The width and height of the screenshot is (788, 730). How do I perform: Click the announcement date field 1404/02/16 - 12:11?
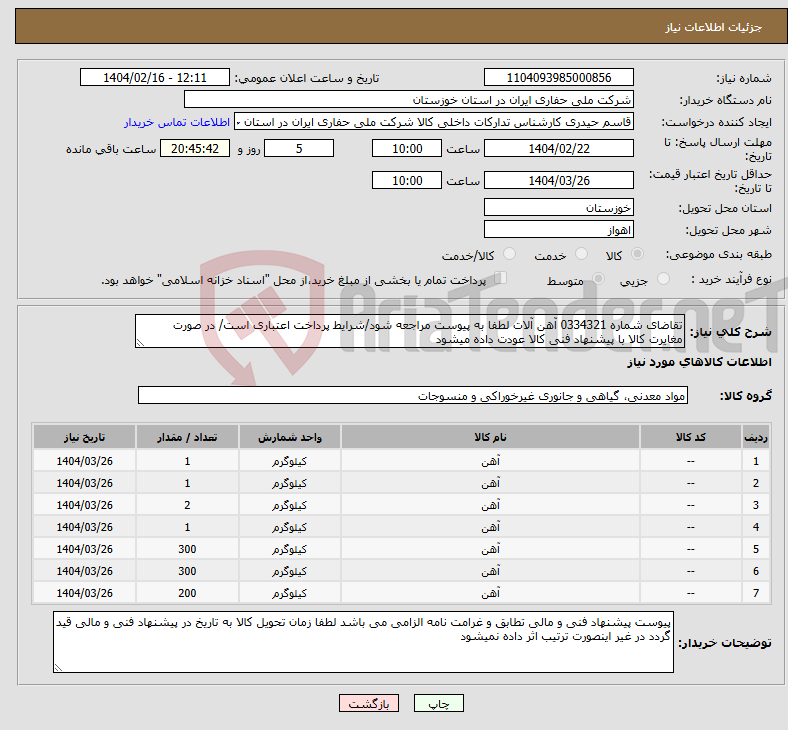click(155, 77)
